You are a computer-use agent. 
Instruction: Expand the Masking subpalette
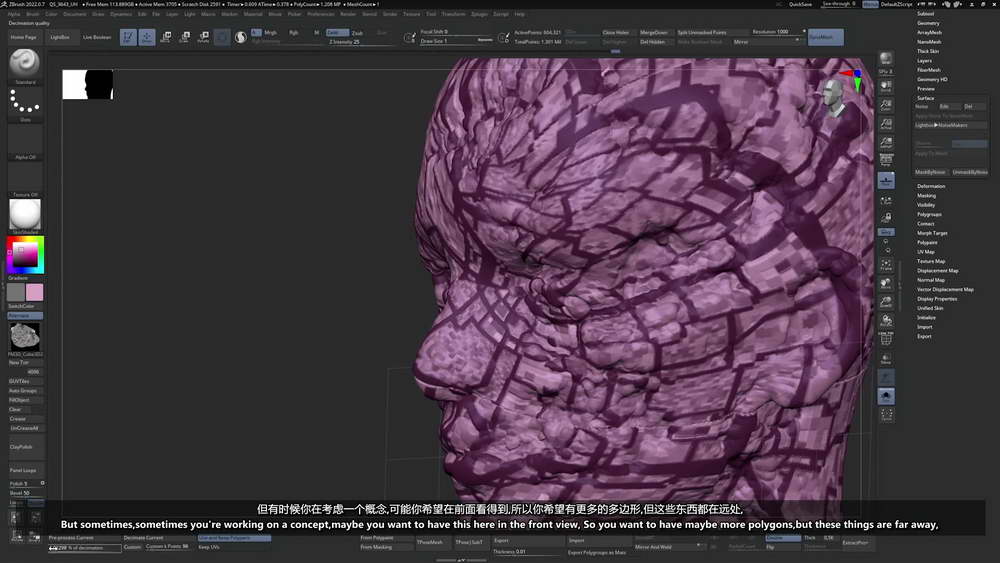coord(927,196)
